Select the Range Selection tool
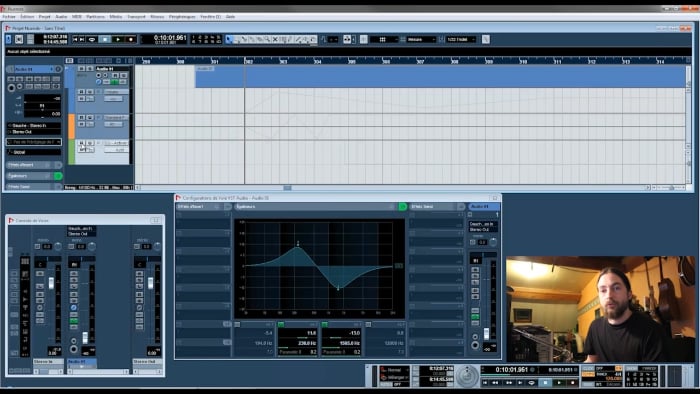 (237, 39)
